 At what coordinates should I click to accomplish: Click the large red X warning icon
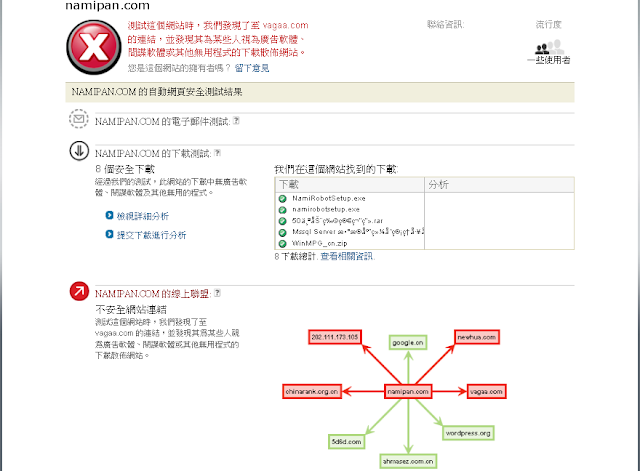(x=94, y=47)
